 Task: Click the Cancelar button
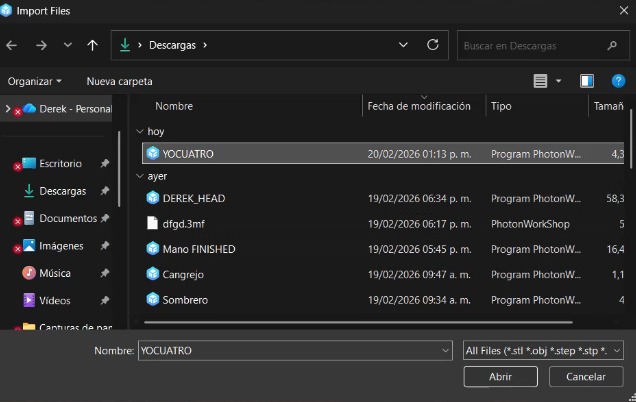pyautogui.click(x=586, y=376)
